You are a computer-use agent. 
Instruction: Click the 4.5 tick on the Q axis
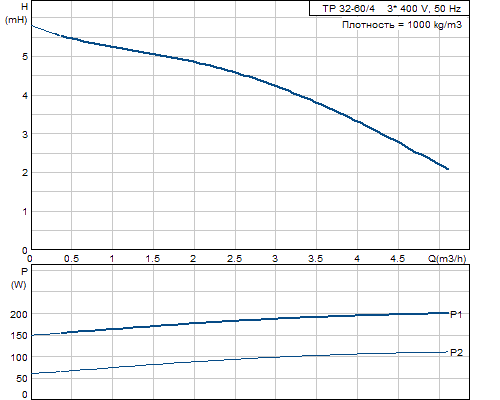[x=397, y=259]
